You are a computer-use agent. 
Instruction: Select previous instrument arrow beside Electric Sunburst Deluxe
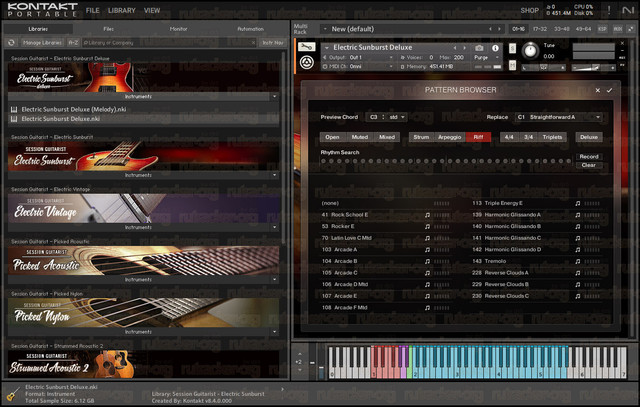click(x=455, y=48)
